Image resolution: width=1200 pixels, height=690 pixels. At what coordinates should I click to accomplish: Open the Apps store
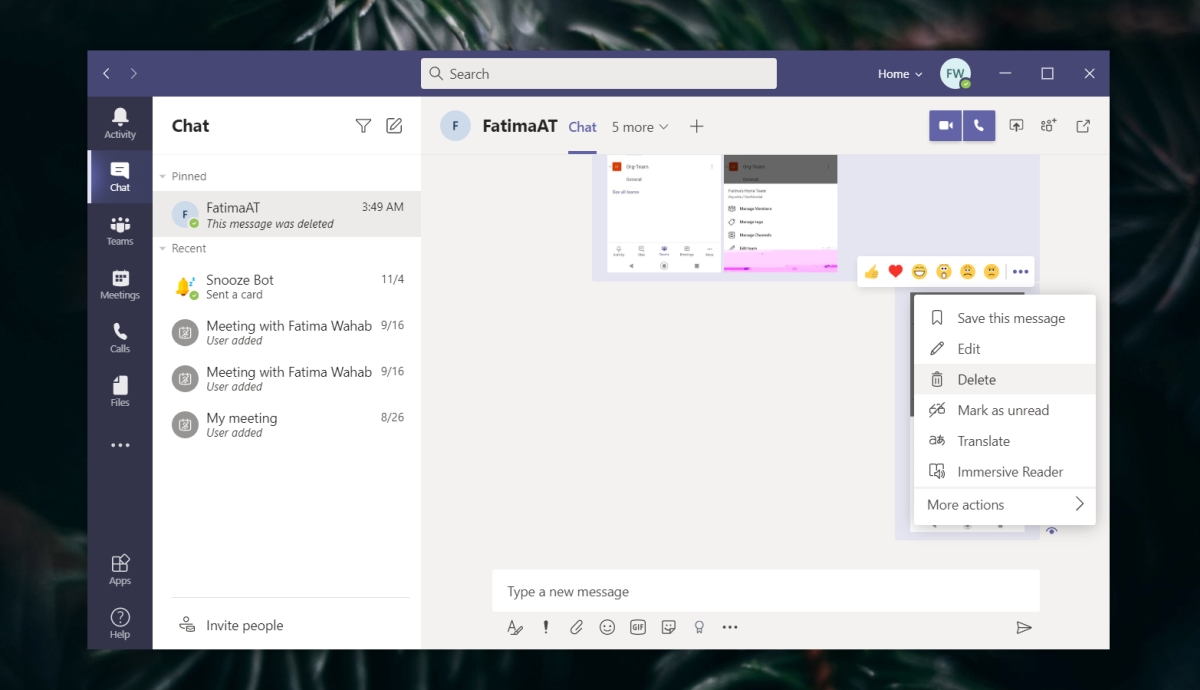(x=120, y=569)
